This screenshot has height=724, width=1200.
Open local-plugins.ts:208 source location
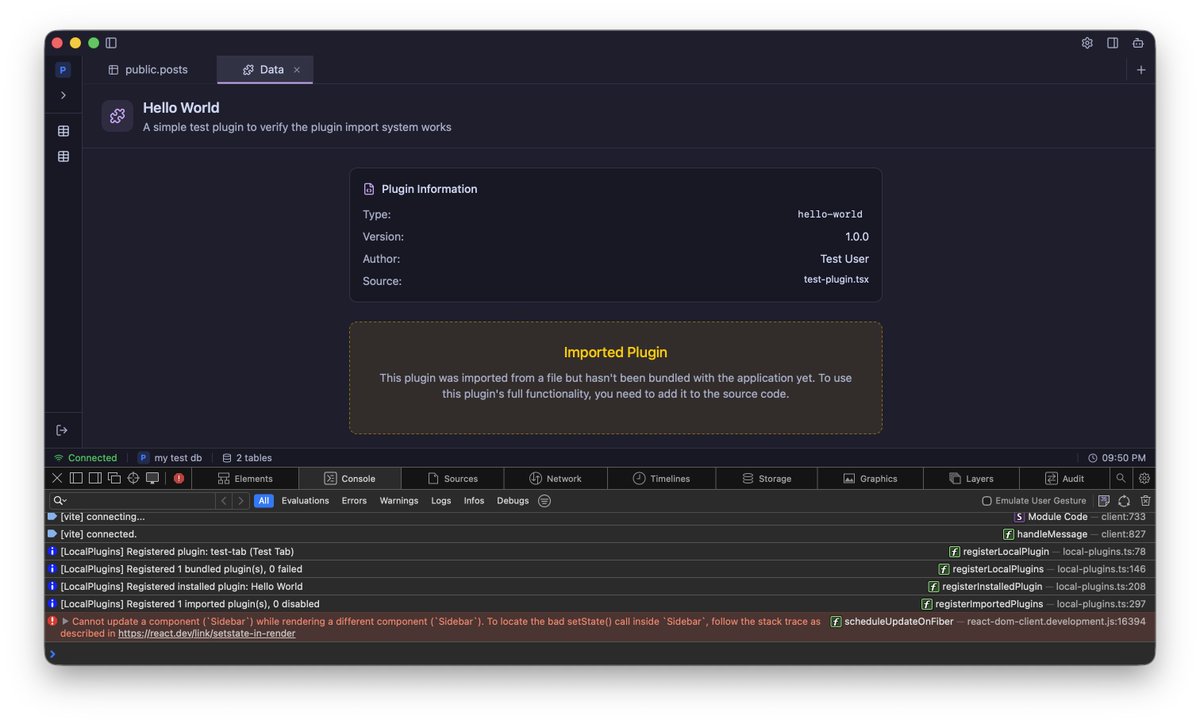(x=1101, y=586)
